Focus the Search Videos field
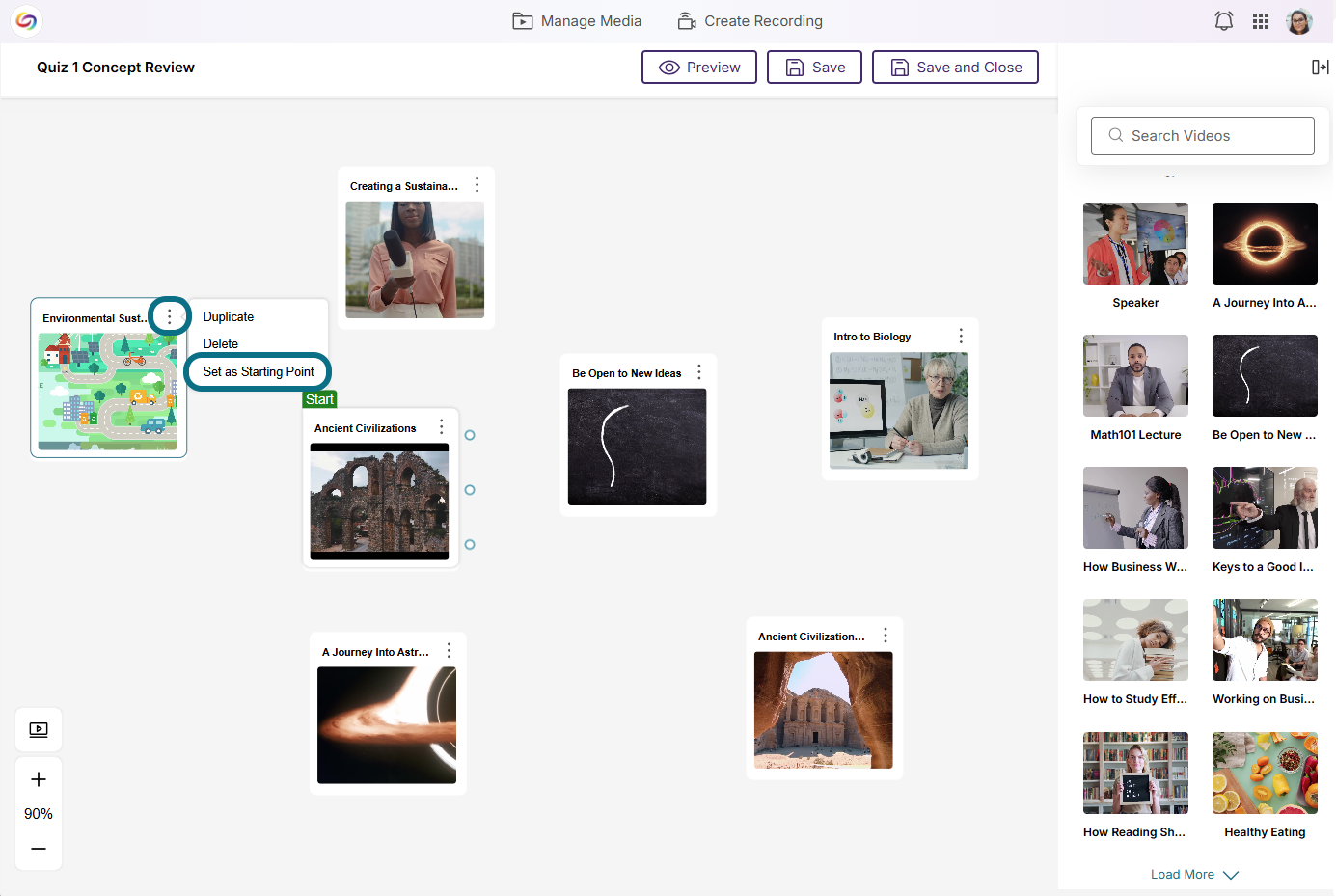This screenshot has width=1336, height=896. tap(1203, 136)
